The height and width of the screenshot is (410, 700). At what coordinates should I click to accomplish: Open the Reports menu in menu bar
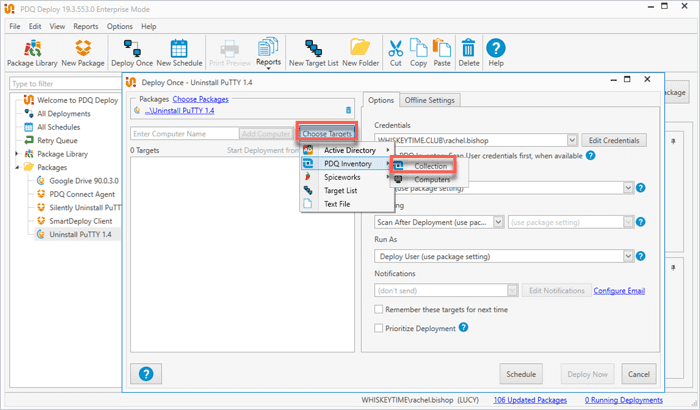point(86,26)
